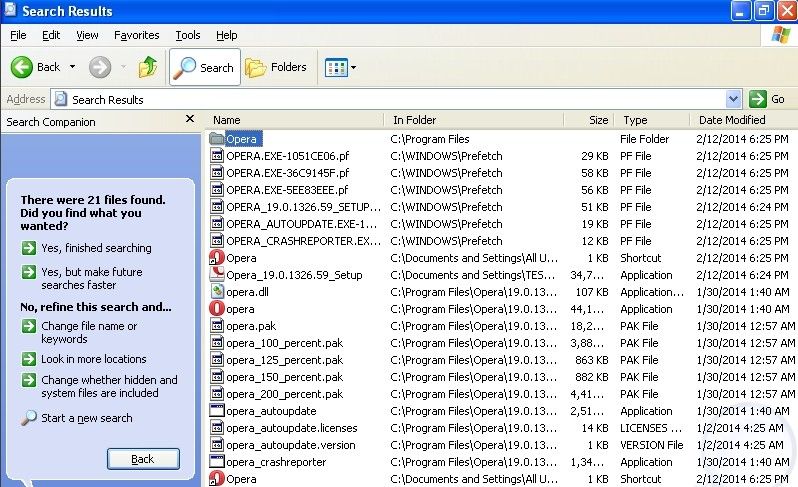Select the opera.pak file icon
Viewport: 798px width, 487px height.
217,326
